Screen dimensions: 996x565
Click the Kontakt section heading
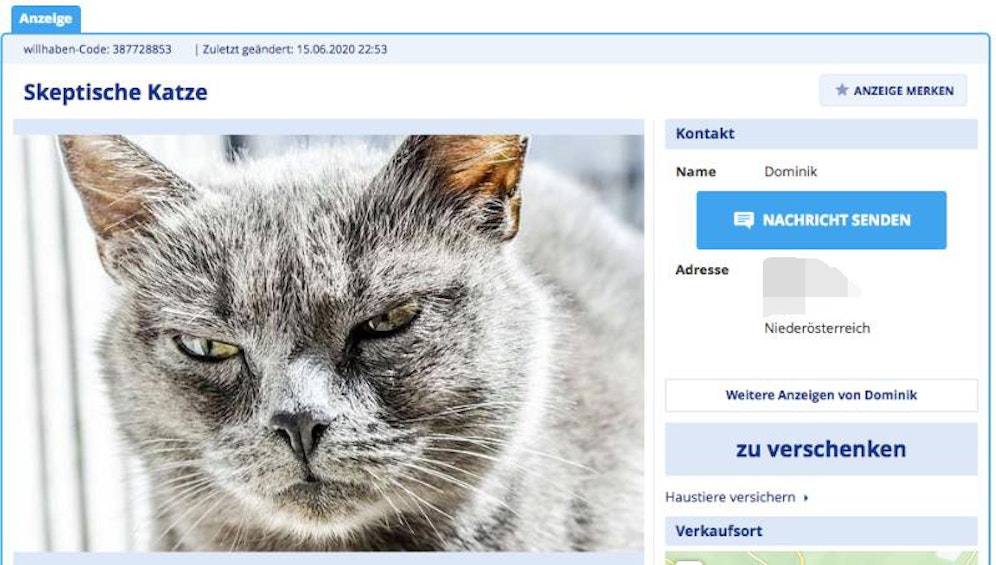click(x=704, y=133)
